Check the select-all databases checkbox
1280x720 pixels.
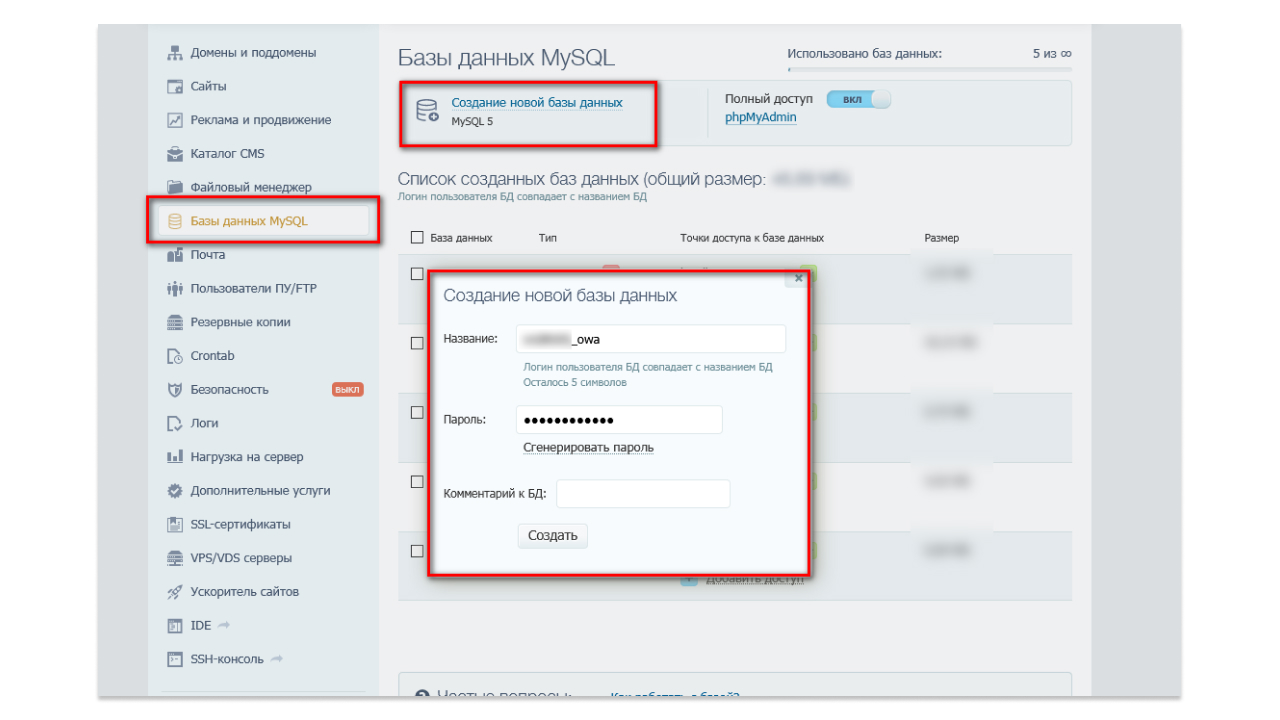pos(417,238)
